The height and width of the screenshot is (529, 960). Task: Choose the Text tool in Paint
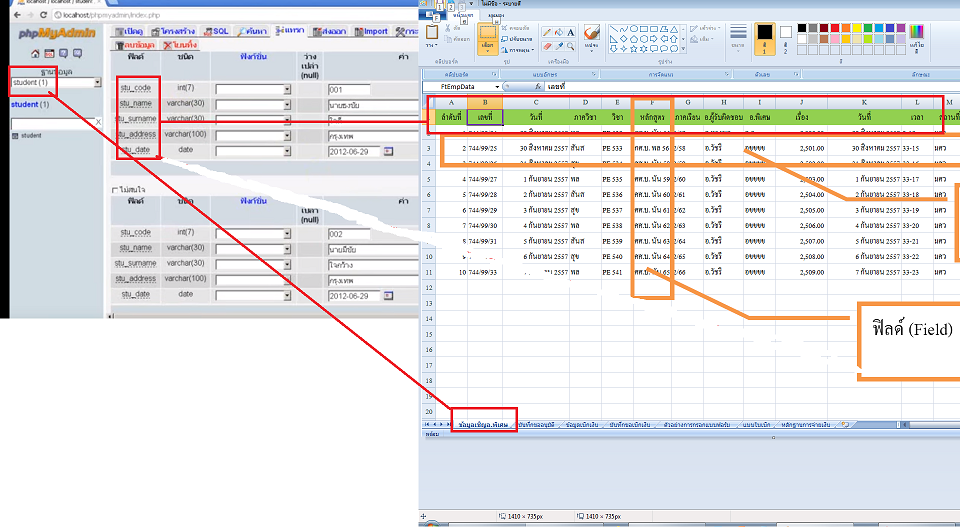tap(571, 32)
